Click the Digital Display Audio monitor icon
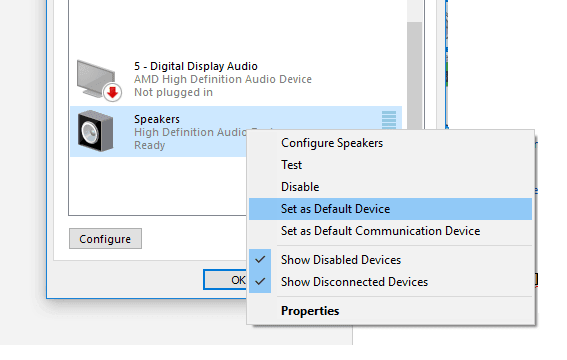This screenshot has height=360, width=567. click(96, 79)
